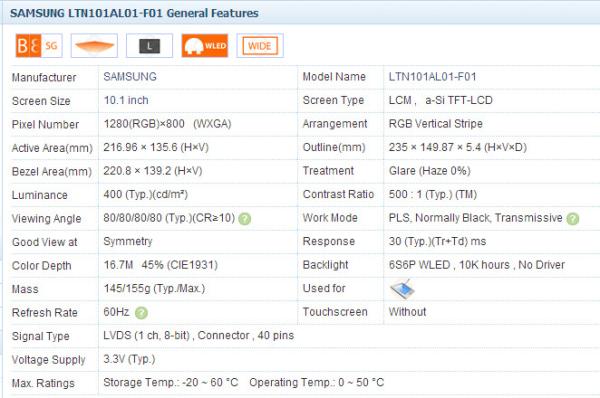600x398 pixels.
Task: Open the Refresh Rate help question mark
Action: click(x=141, y=313)
